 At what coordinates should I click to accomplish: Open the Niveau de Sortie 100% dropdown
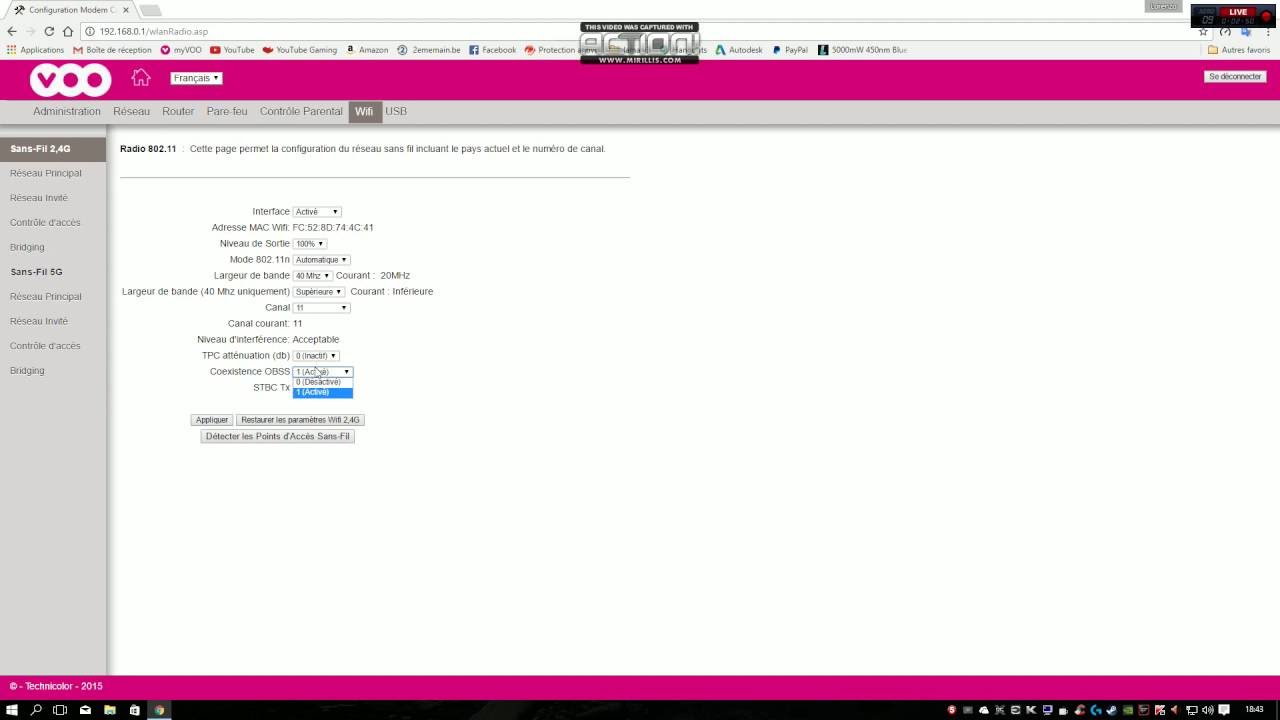tap(310, 244)
